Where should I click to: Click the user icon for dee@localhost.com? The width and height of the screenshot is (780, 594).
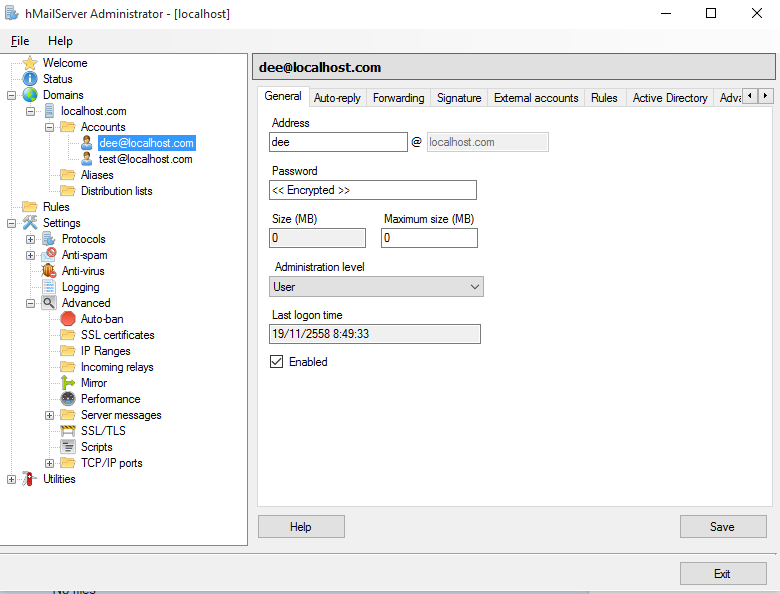click(x=87, y=143)
